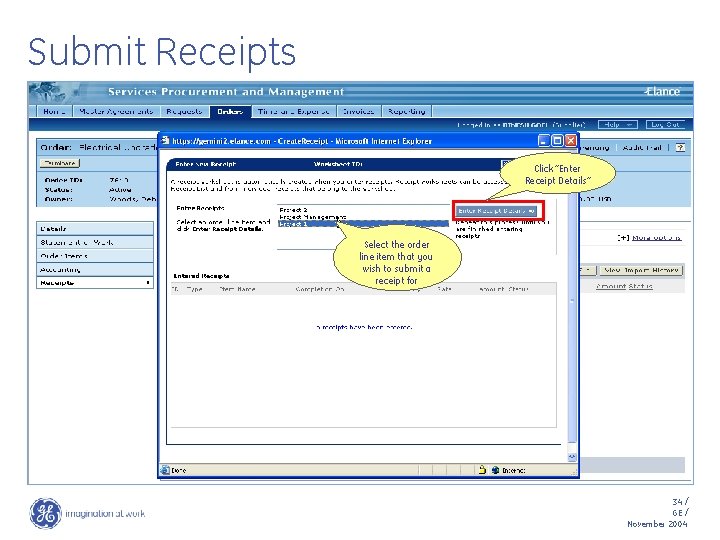
Task: Click the Order ID value
Action: 119,180
